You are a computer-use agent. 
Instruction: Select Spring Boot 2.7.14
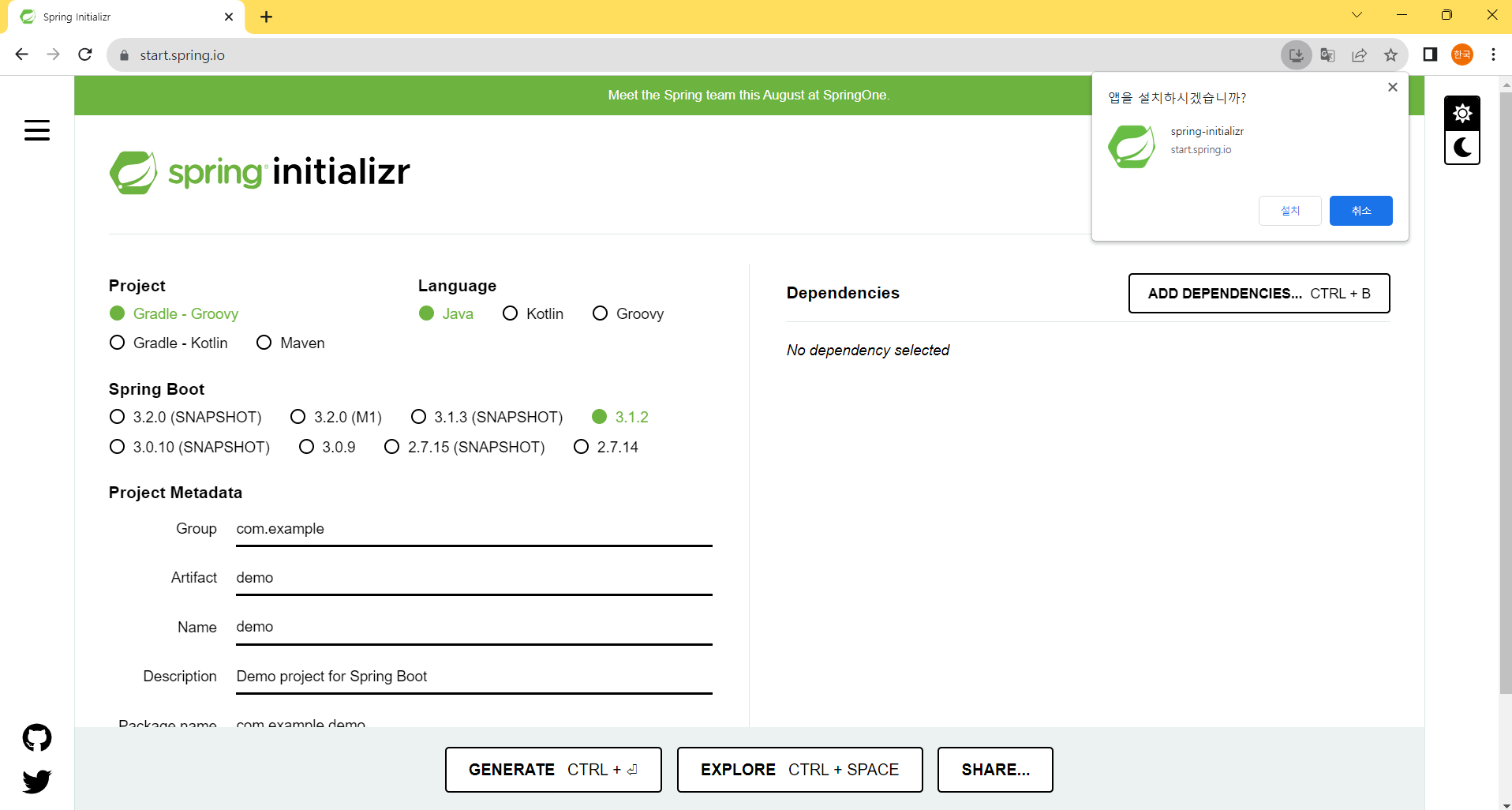click(x=606, y=447)
